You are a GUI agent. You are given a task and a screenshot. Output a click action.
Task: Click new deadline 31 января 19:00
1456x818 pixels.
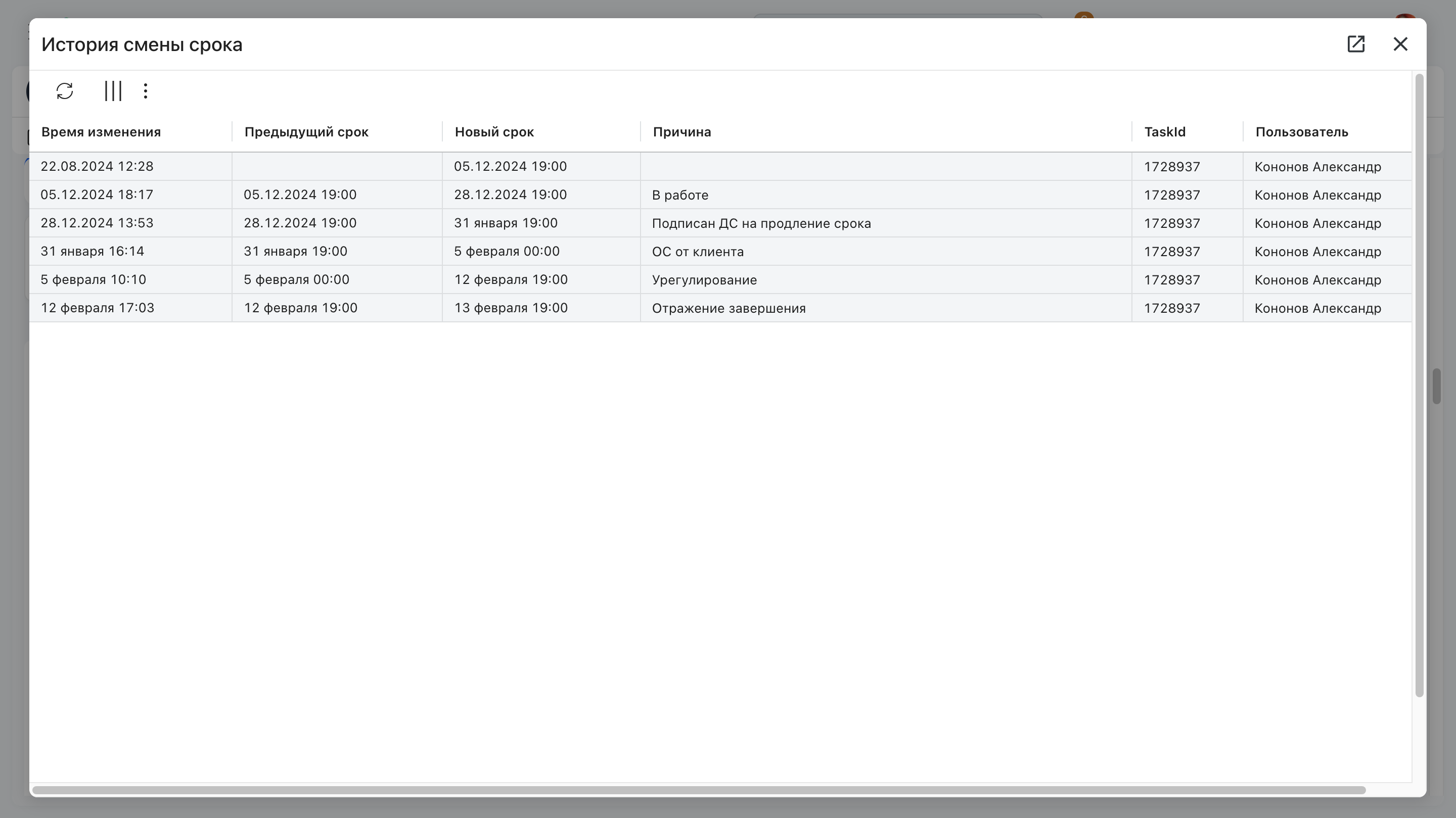point(506,223)
